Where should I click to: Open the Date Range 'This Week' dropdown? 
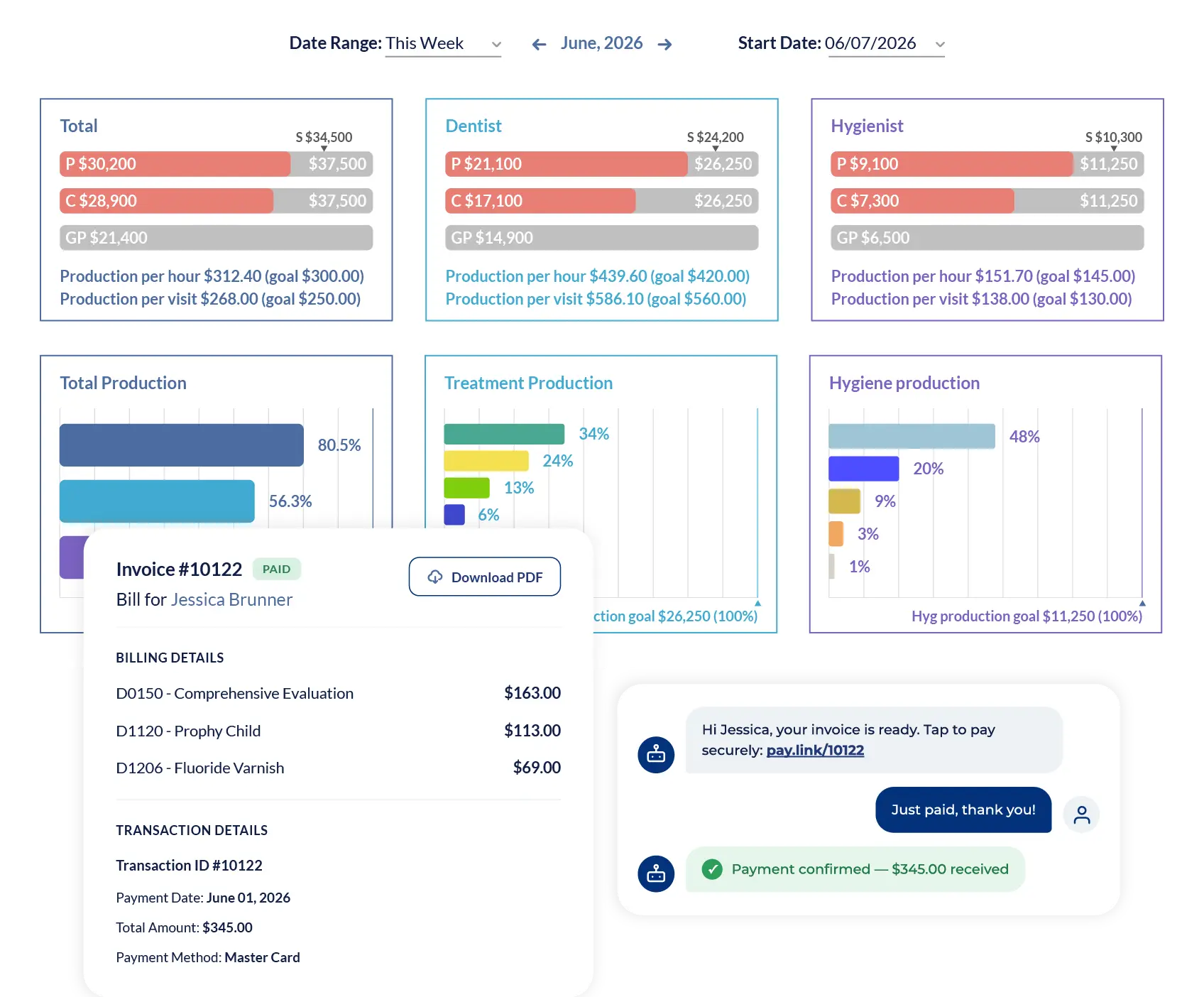click(443, 44)
